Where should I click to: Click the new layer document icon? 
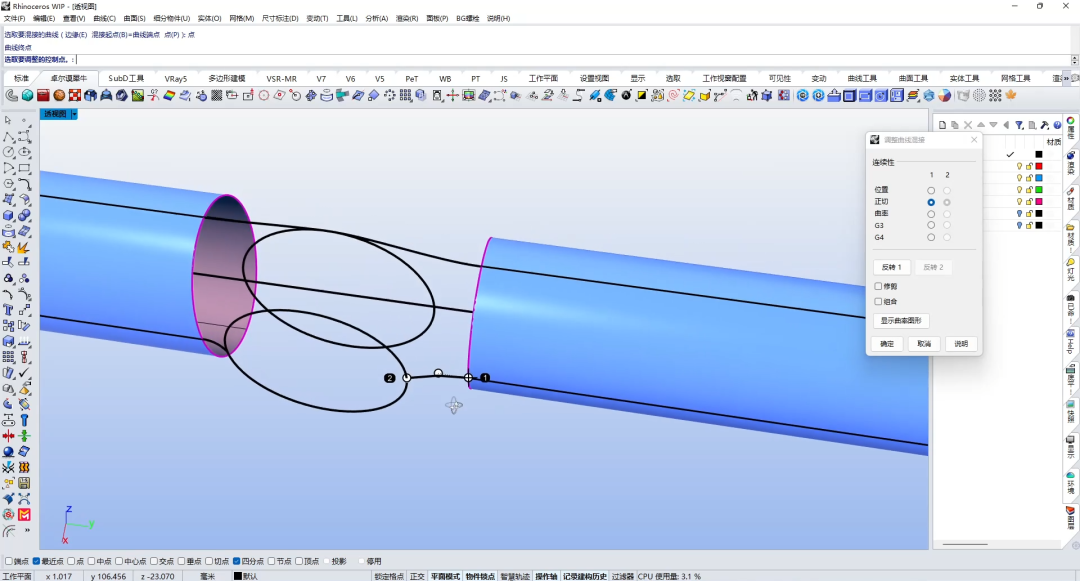click(942, 125)
